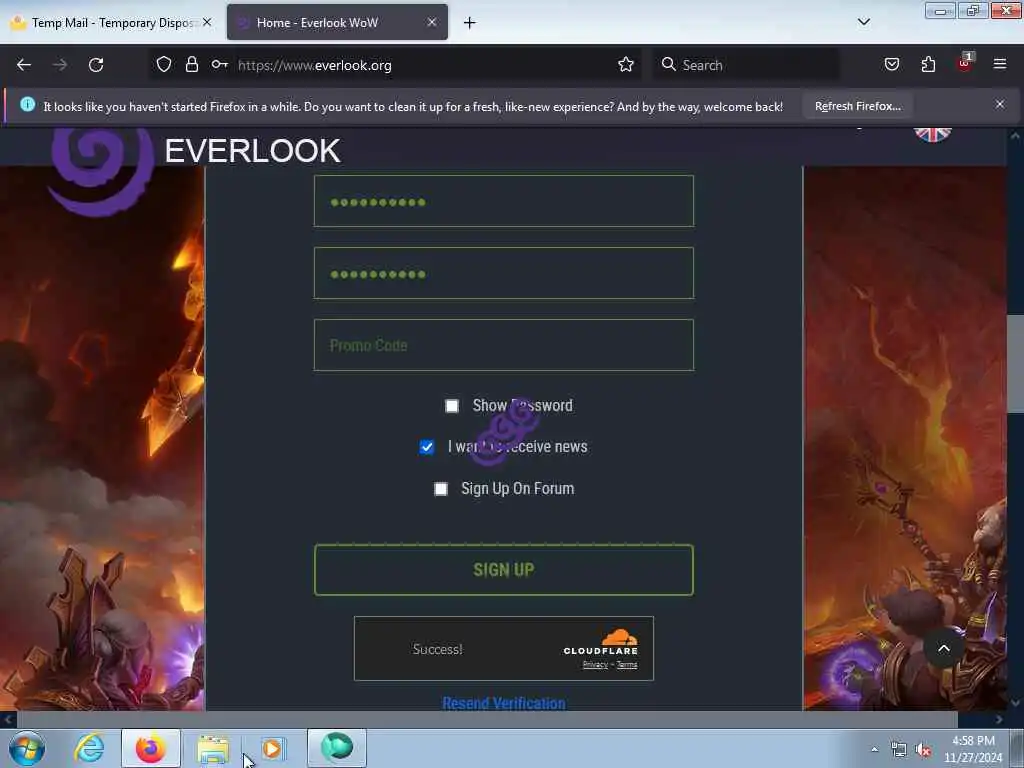1024x768 pixels.
Task: Click the horizontal scrollbar right arrow
Action: pyautogui.click(x=999, y=720)
